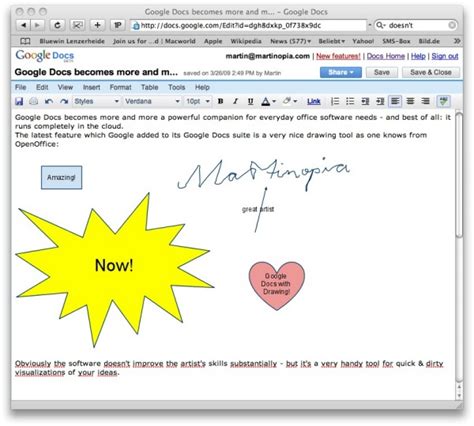
Task: Click the web clip scissors icon
Action: pyautogui.click(x=77, y=25)
